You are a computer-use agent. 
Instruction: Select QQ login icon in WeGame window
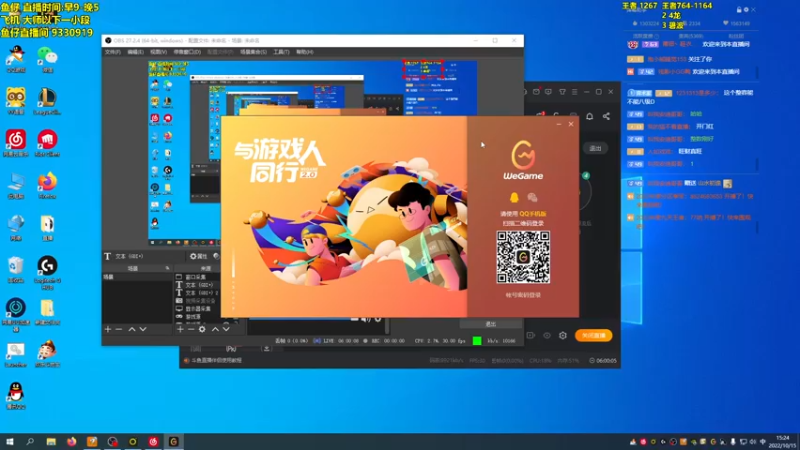(x=514, y=197)
